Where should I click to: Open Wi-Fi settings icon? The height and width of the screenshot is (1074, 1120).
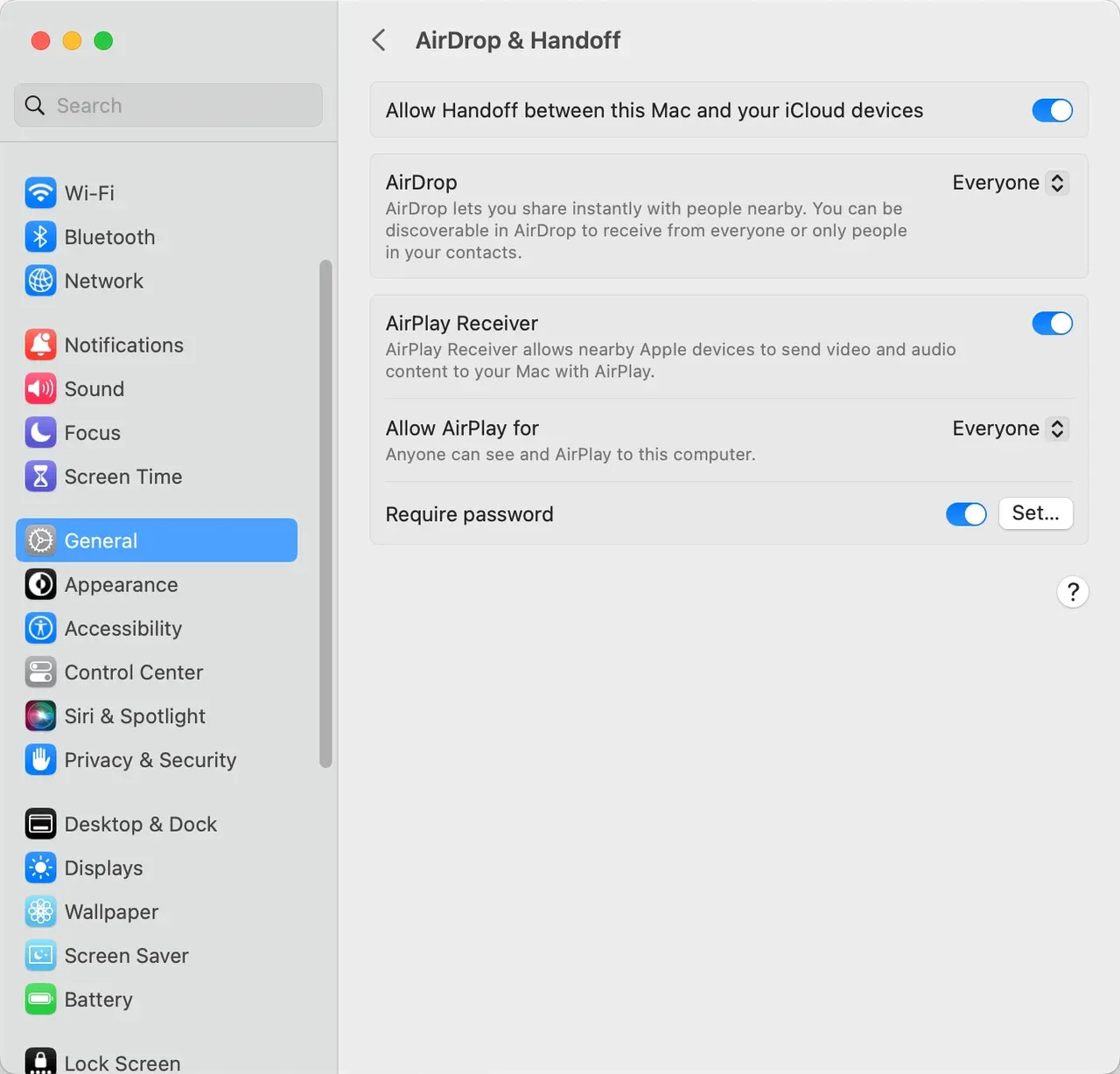coord(40,192)
